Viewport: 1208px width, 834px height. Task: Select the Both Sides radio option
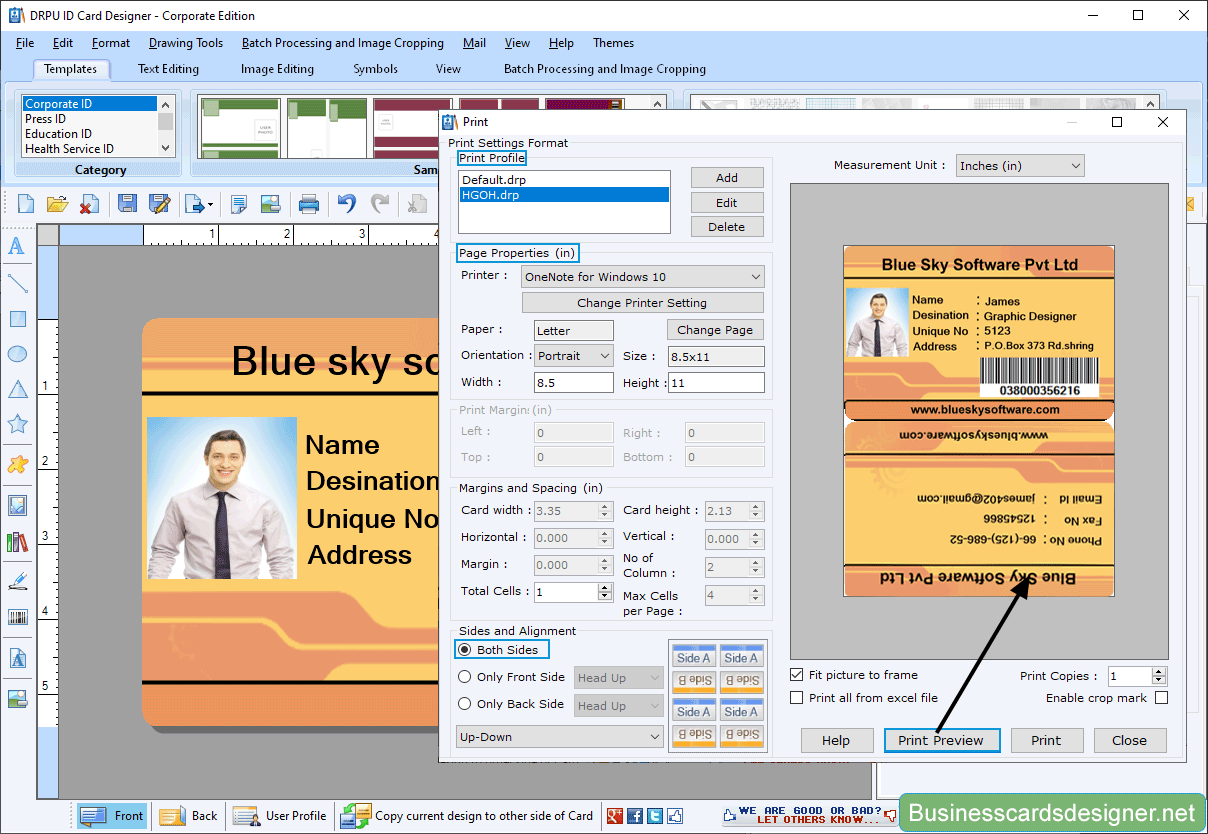click(x=465, y=650)
